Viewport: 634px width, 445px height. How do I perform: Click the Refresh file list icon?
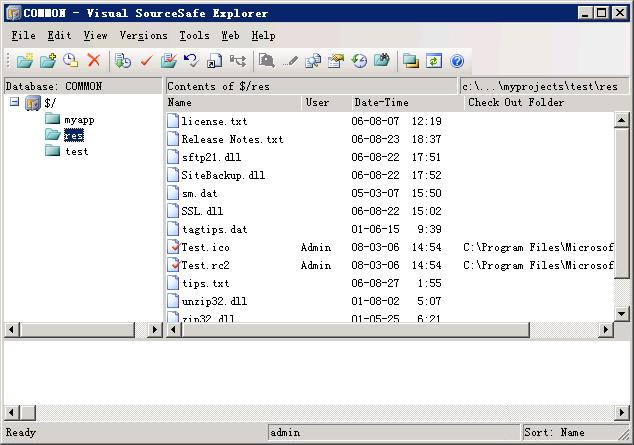(x=434, y=61)
